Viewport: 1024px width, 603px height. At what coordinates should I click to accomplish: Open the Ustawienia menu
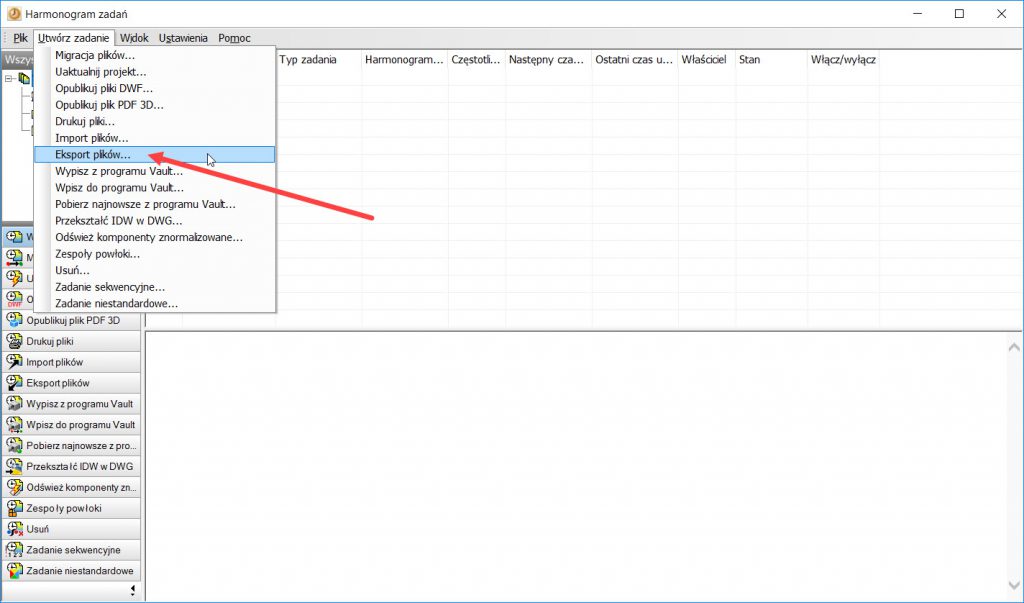tap(183, 38)
